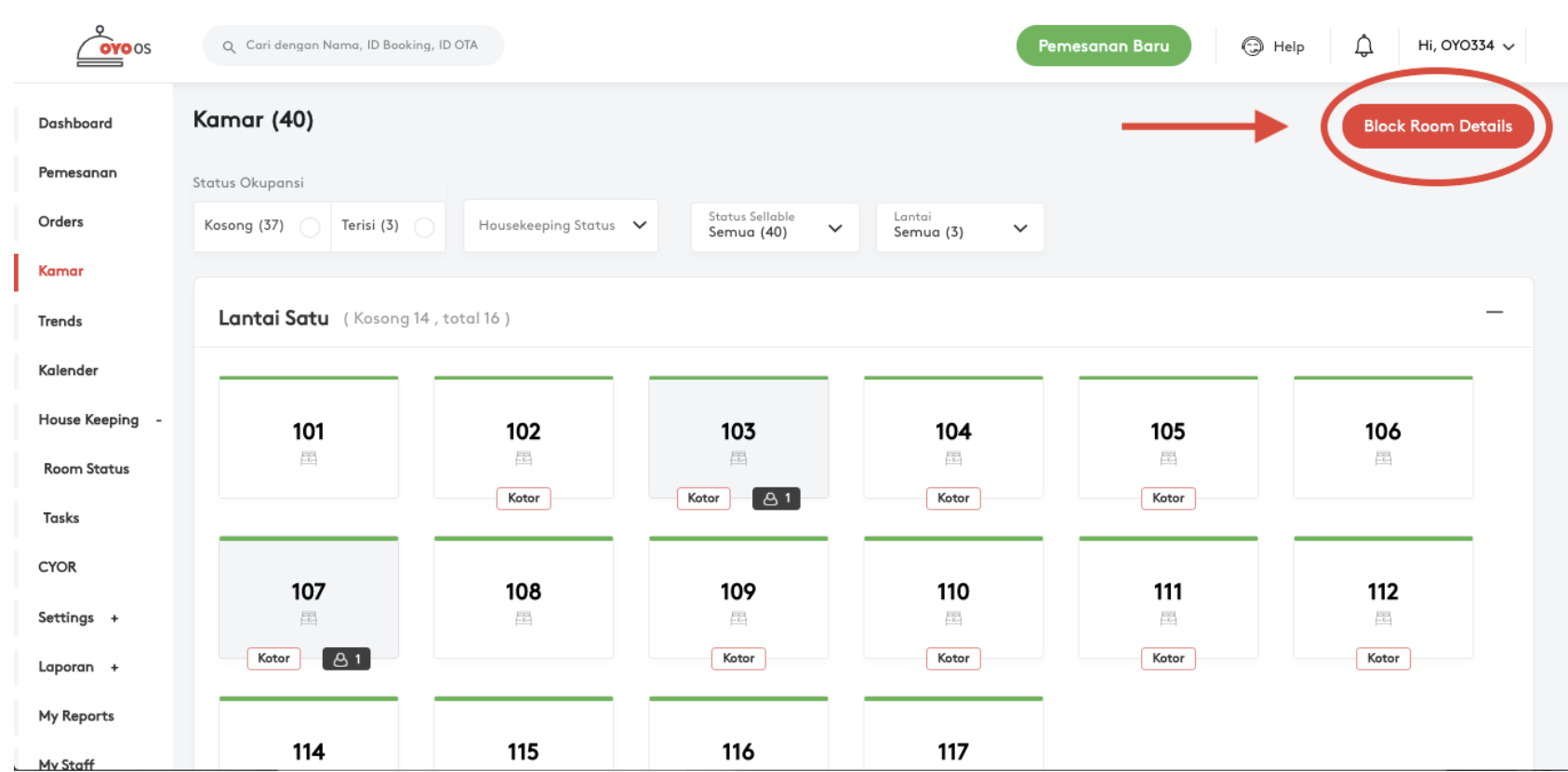The image size is (1568, 772).
Task: Open Kalender in sidebar
Action: [x=68, y=371]
